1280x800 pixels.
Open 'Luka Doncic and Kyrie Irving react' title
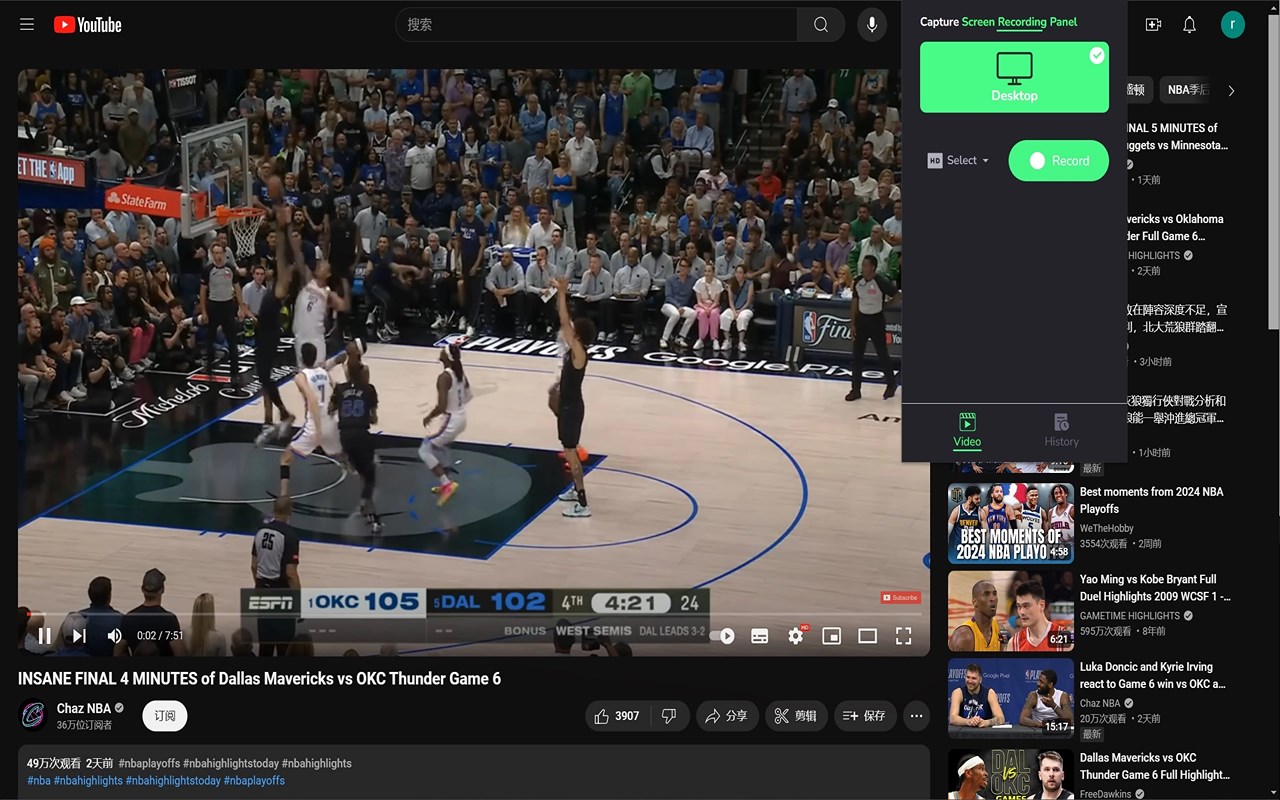tap(1153, 675)
